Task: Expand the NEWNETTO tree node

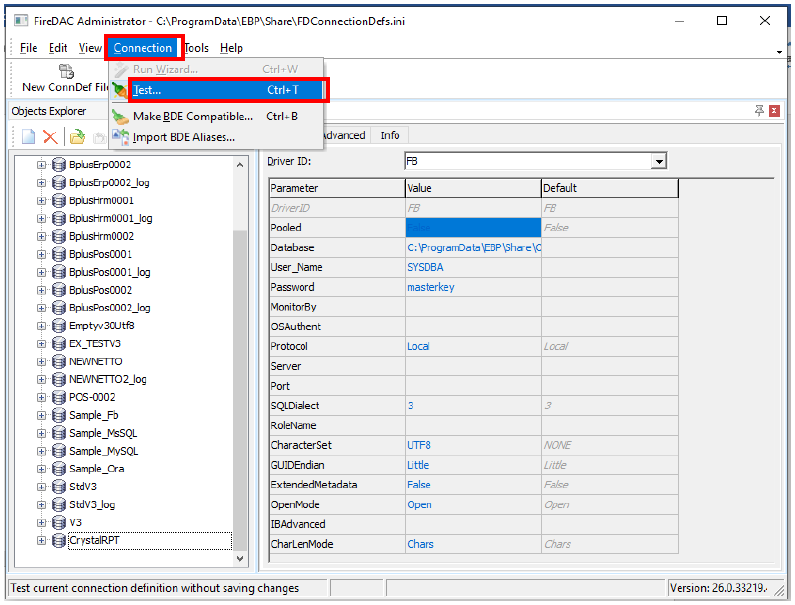Action: point(41,361)
